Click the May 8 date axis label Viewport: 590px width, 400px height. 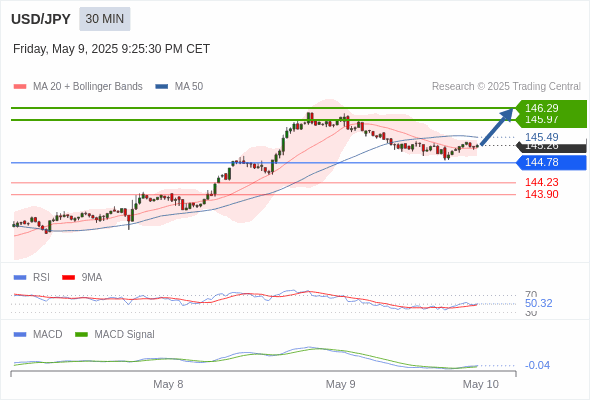[x=168, y=384]
